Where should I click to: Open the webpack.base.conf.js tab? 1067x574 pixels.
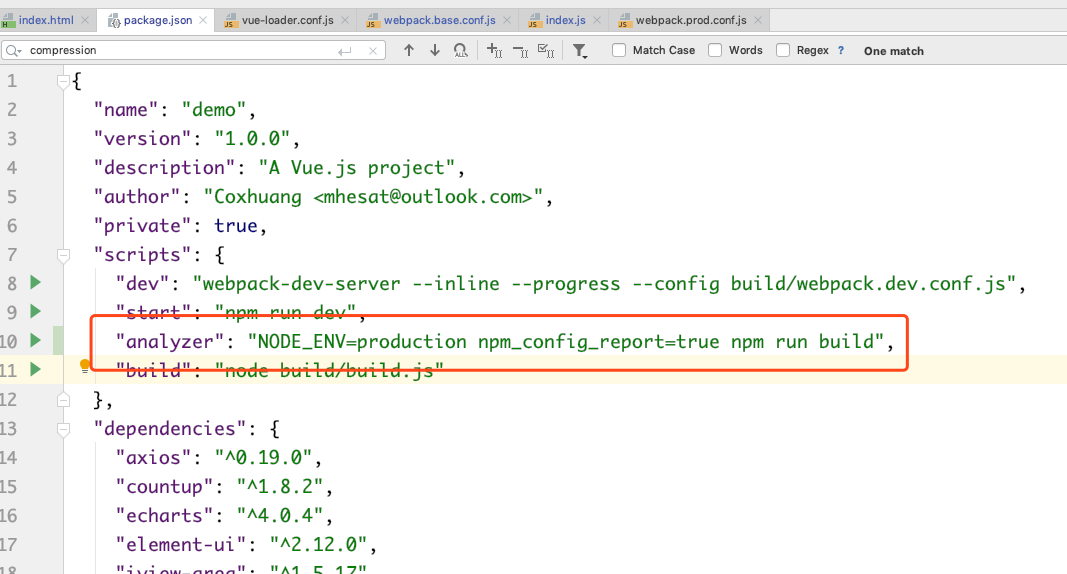point(440,20)
